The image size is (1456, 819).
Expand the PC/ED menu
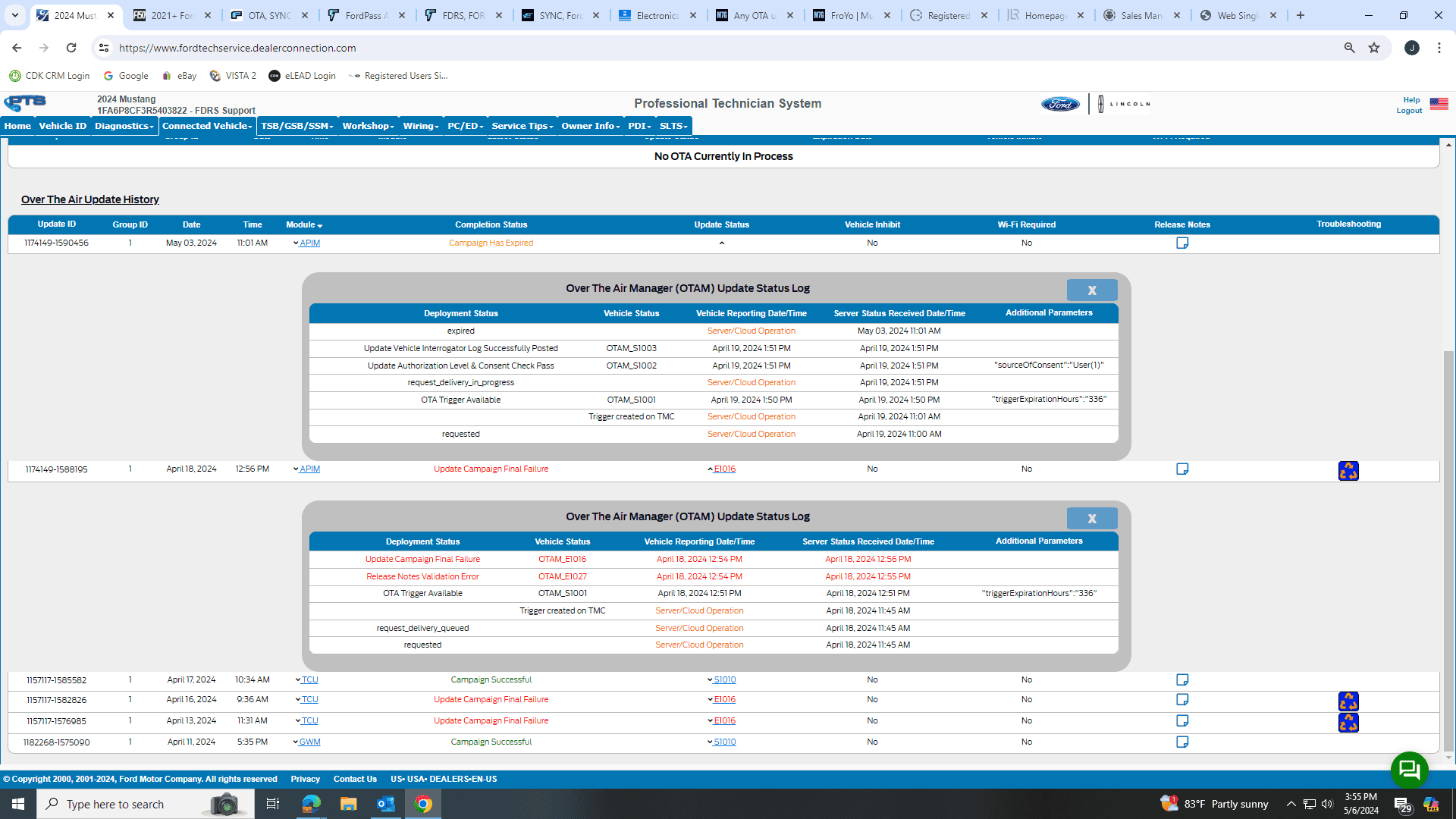465,126
